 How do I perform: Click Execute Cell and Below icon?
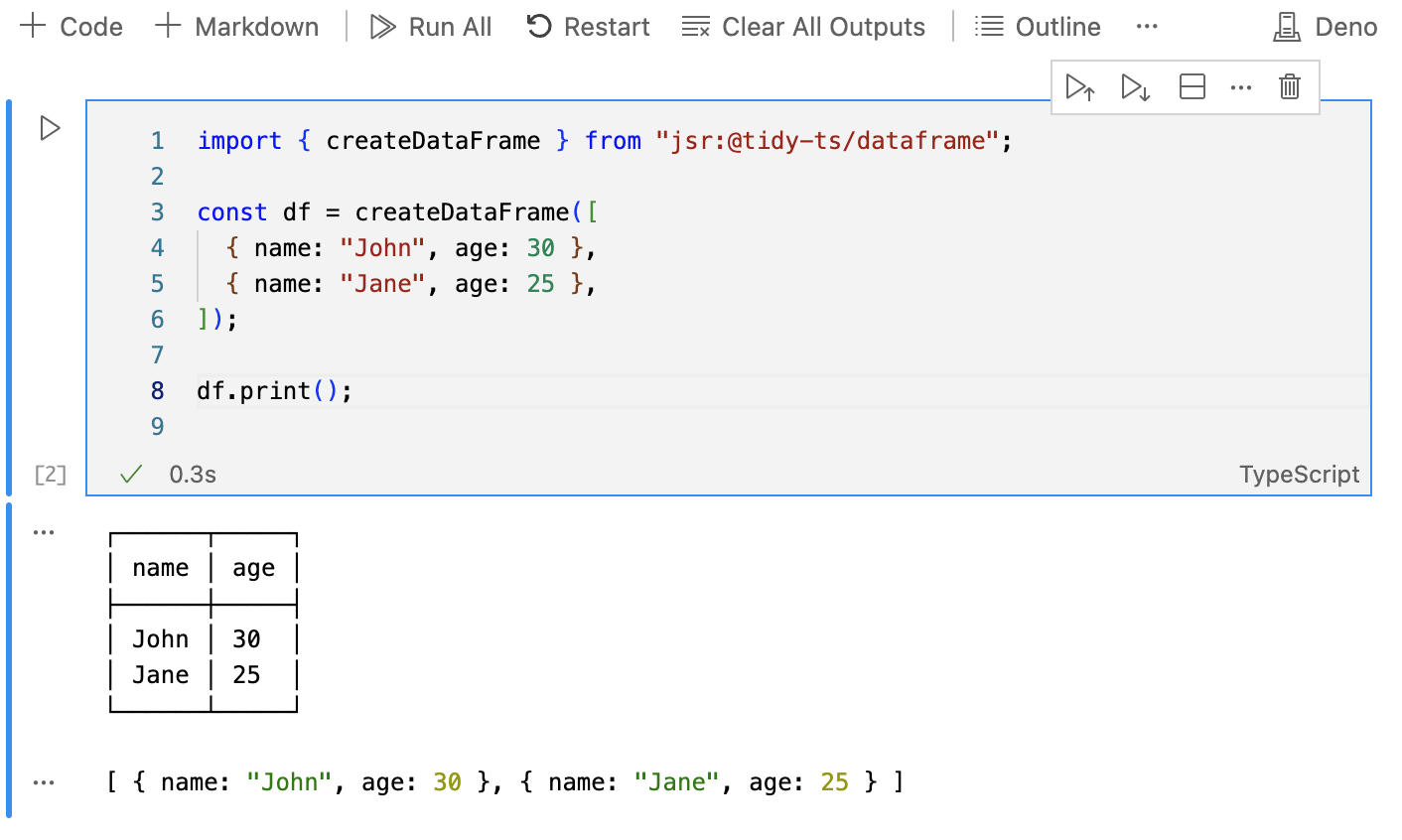point(1135,87)
